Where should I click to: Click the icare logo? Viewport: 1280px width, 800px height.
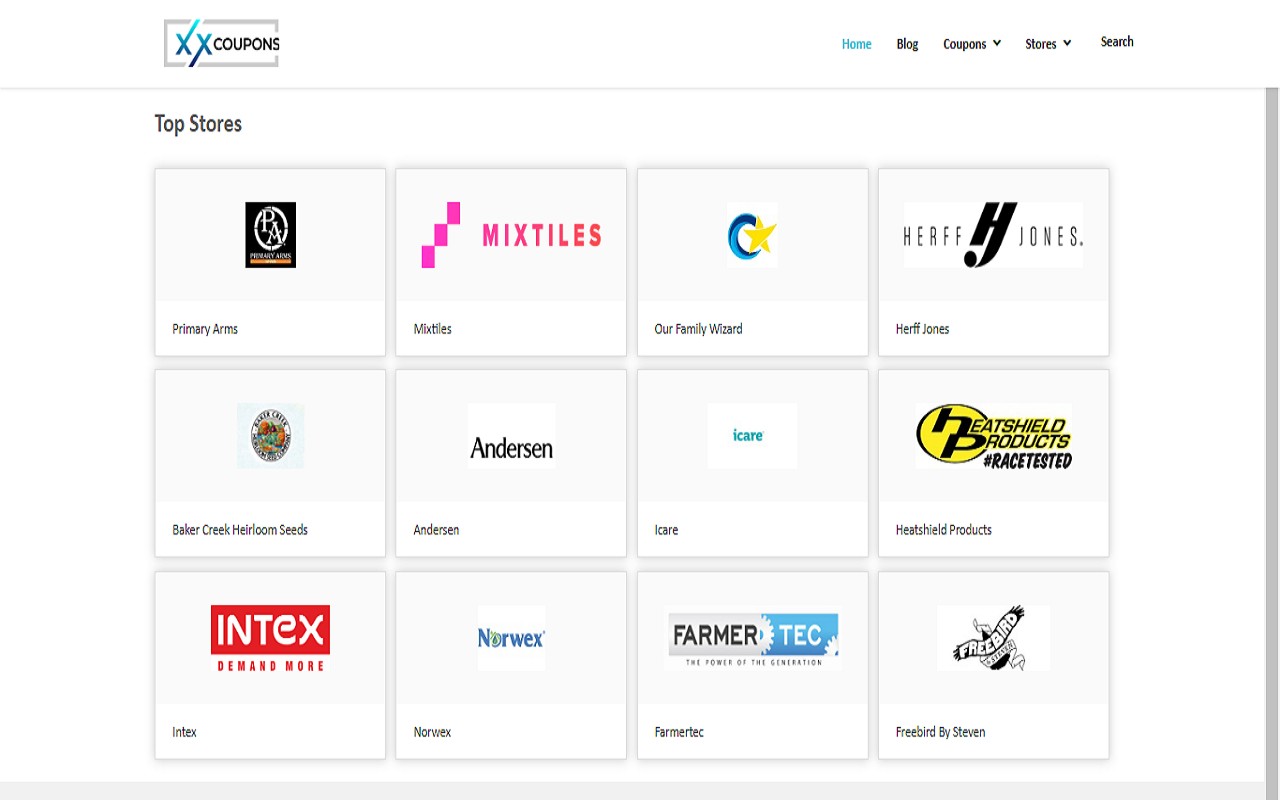(x=752, y=436)
